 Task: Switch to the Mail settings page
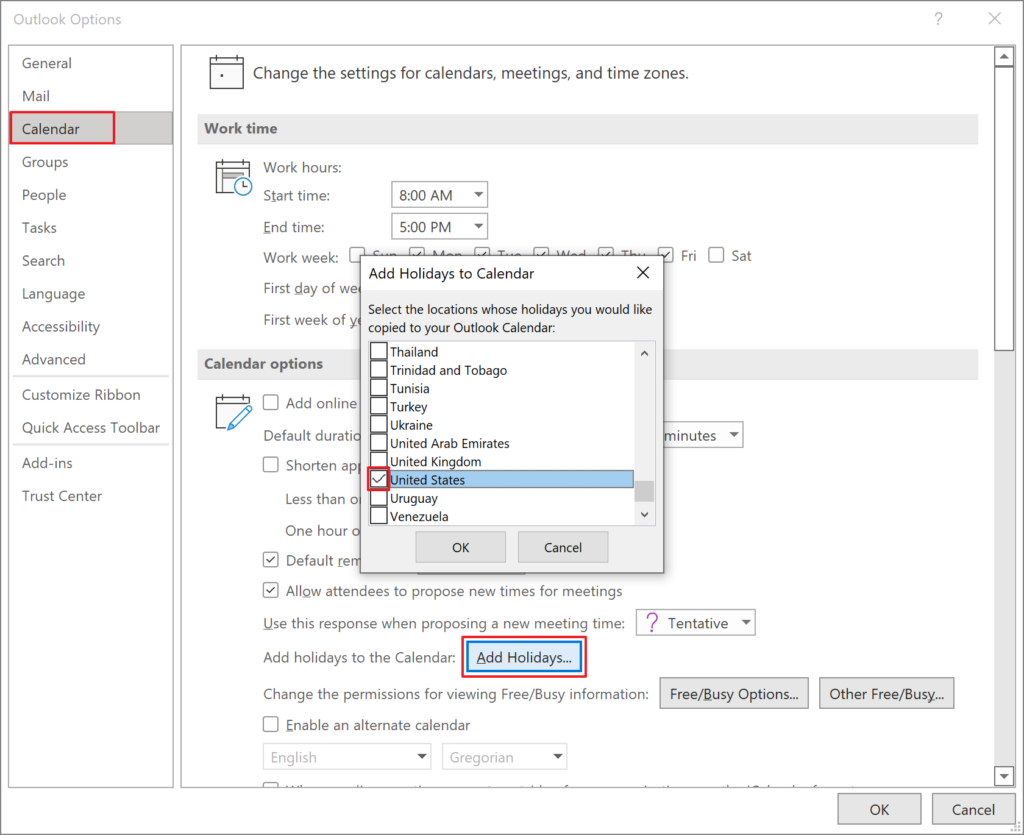tap(37, 95)
